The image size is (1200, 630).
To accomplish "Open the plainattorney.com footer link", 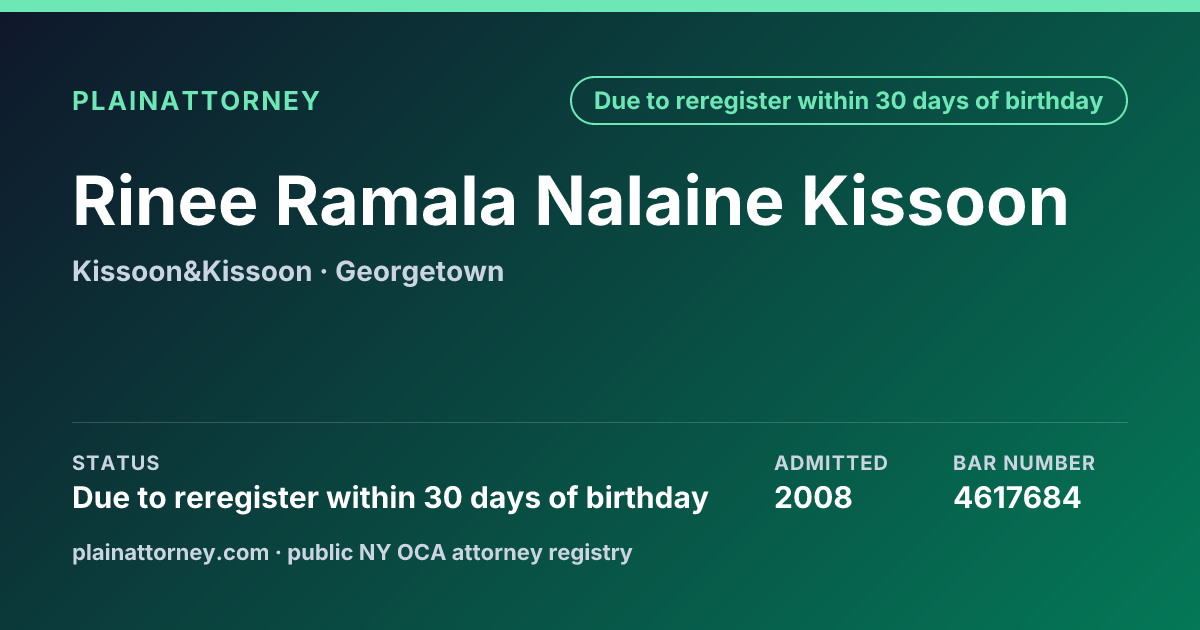I will [x=171, y=552].
